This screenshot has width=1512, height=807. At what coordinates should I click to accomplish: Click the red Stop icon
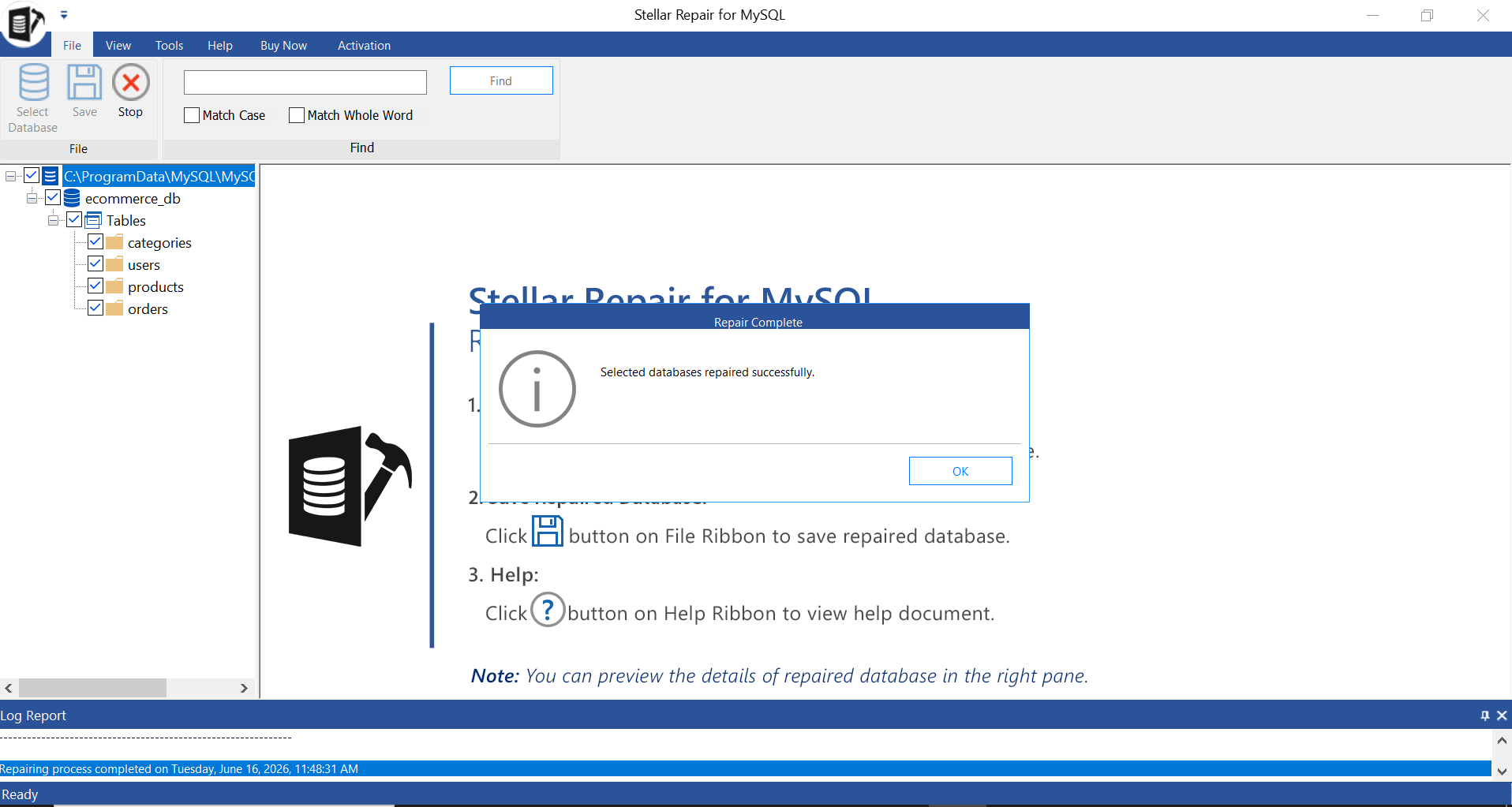[131, 82]
